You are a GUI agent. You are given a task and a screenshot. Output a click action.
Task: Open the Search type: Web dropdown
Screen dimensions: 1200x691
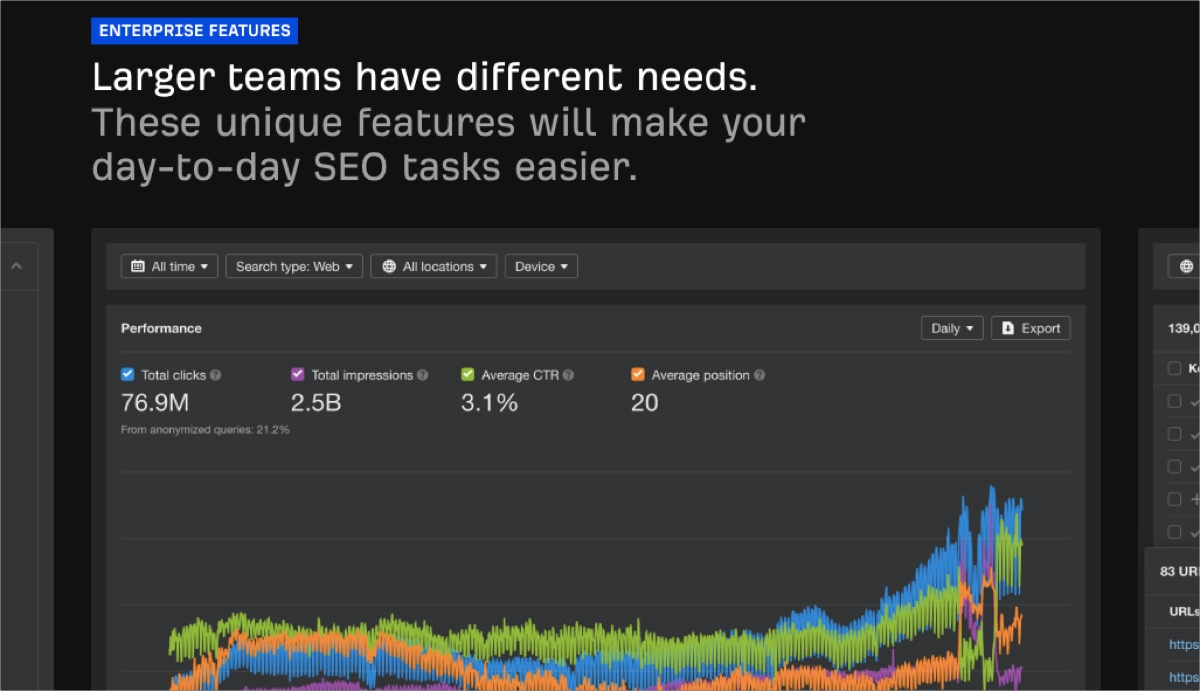click(293, 266)
